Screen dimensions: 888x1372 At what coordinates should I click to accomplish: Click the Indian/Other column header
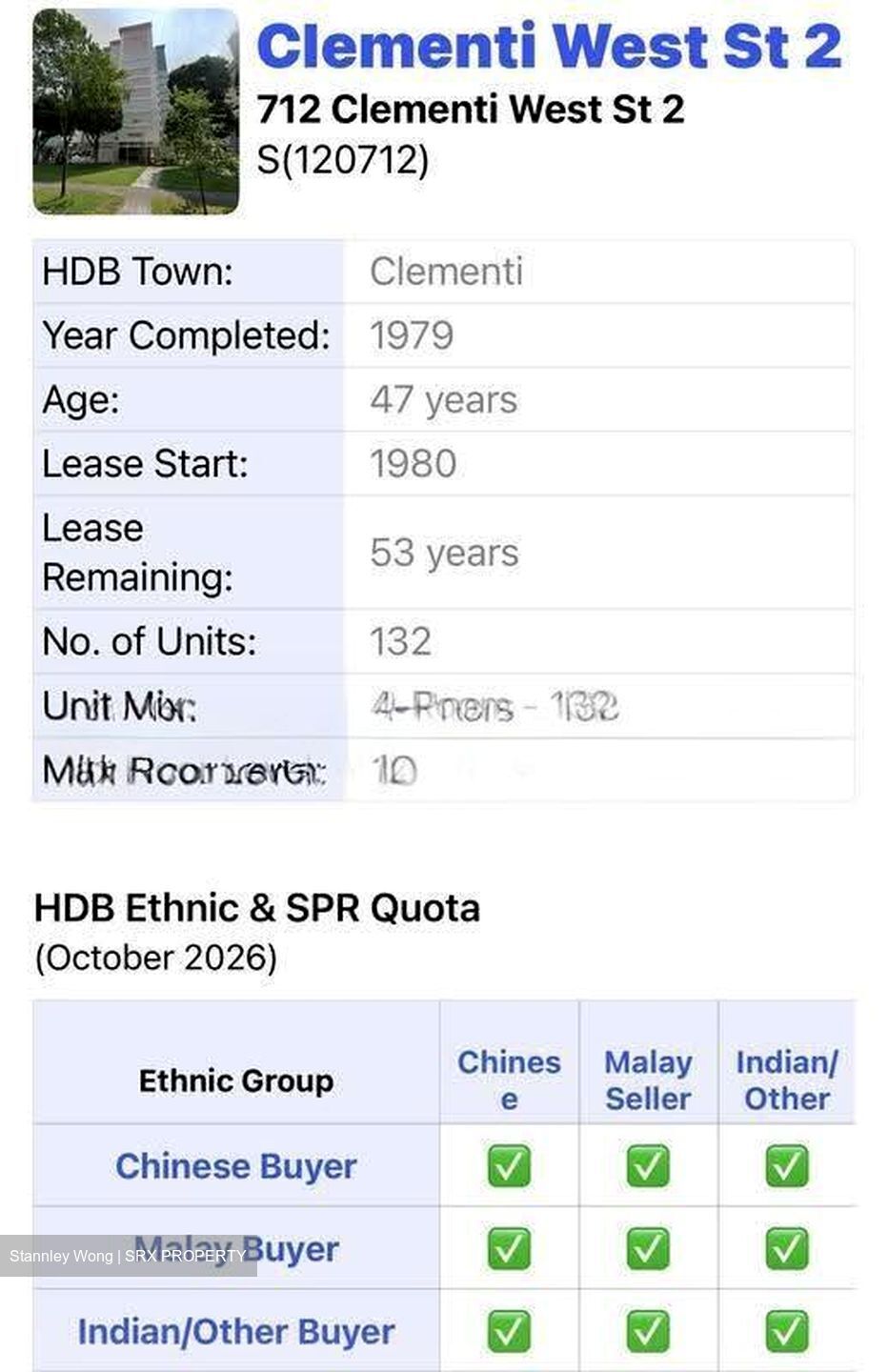point(787,1080)
